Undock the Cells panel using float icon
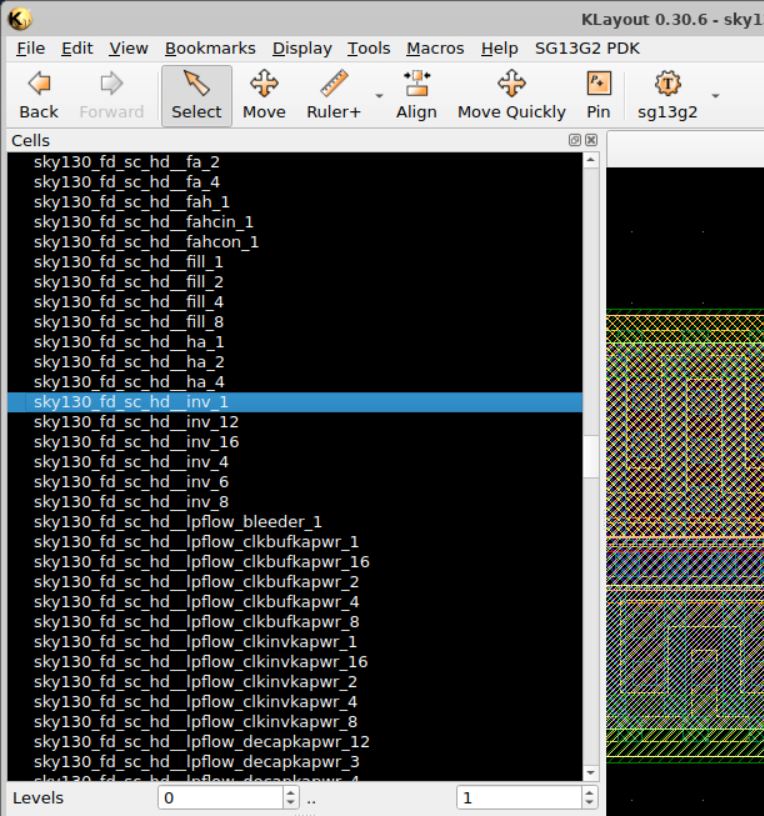Image resolution: width=764 pixels, height=816 pixels. coord(575,141)
